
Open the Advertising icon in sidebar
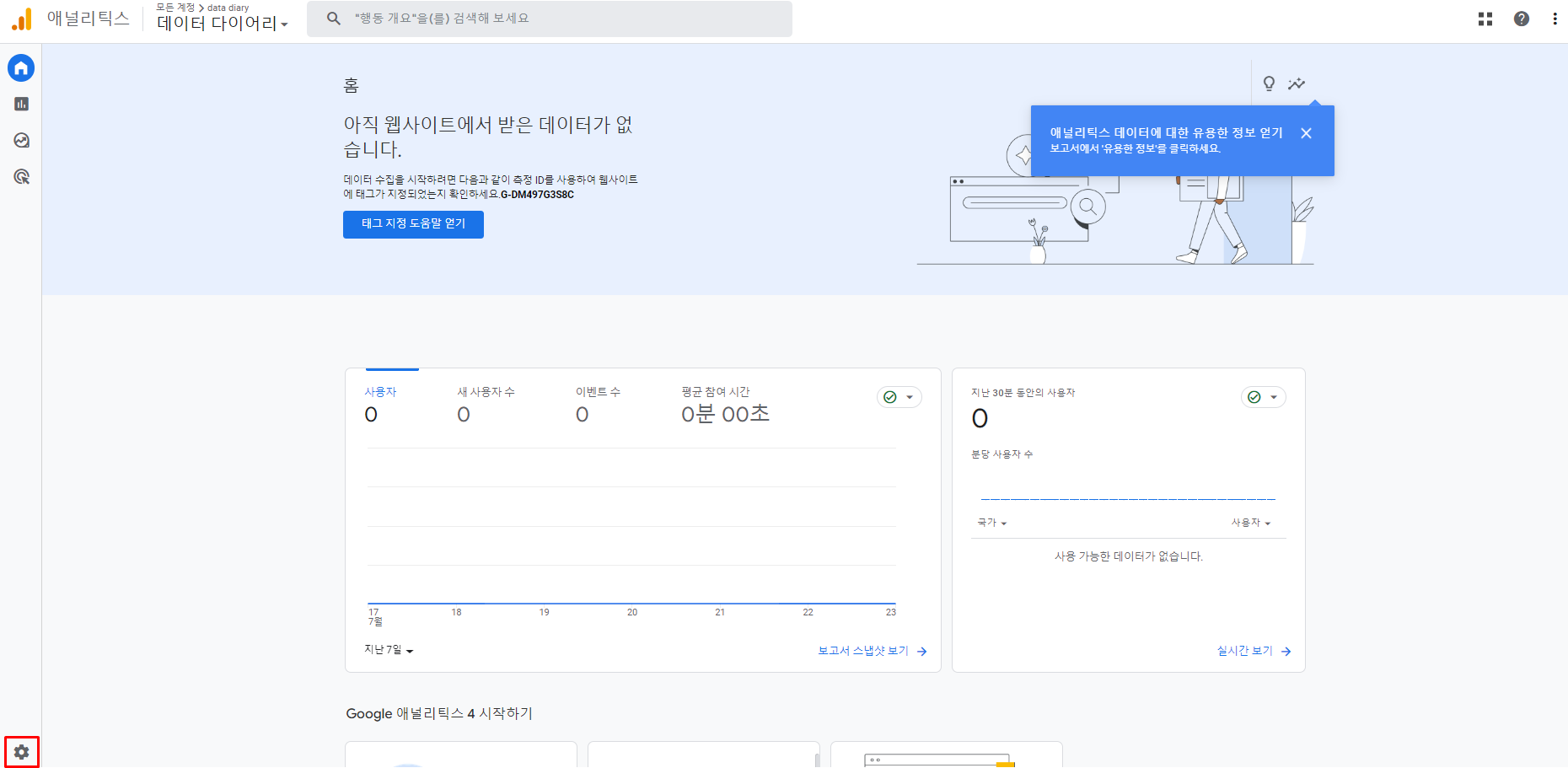[21, 176]
